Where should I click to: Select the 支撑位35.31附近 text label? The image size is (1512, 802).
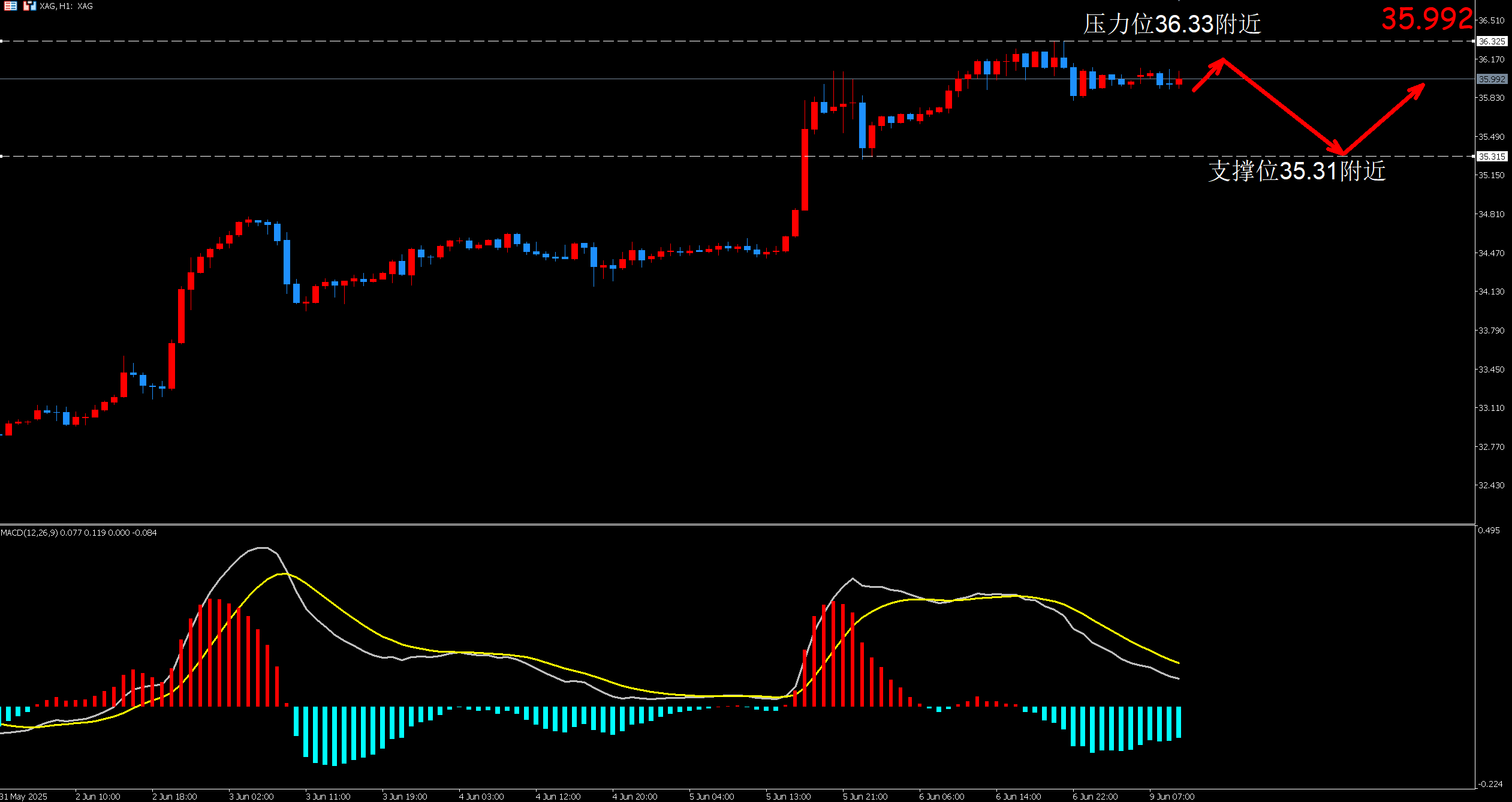1296,171
